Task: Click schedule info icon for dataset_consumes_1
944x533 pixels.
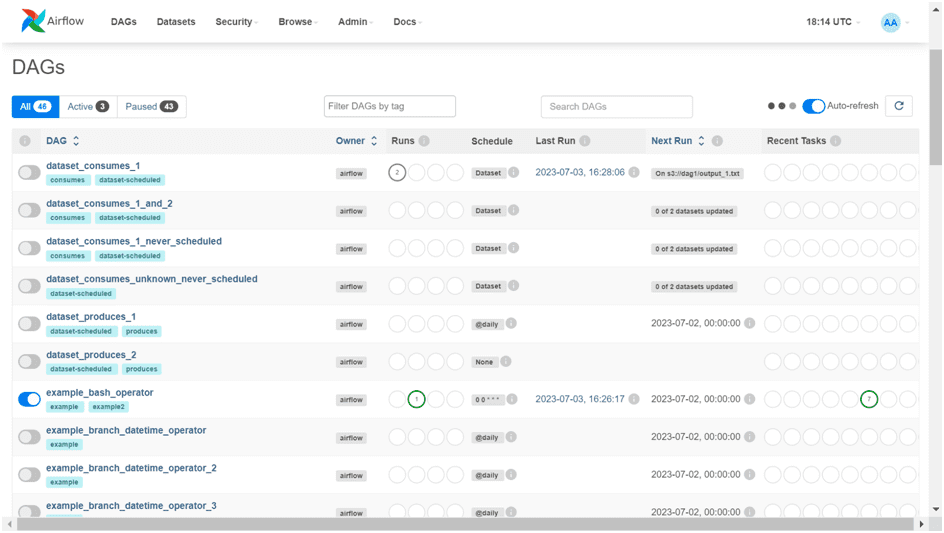Action: point(514,172)
